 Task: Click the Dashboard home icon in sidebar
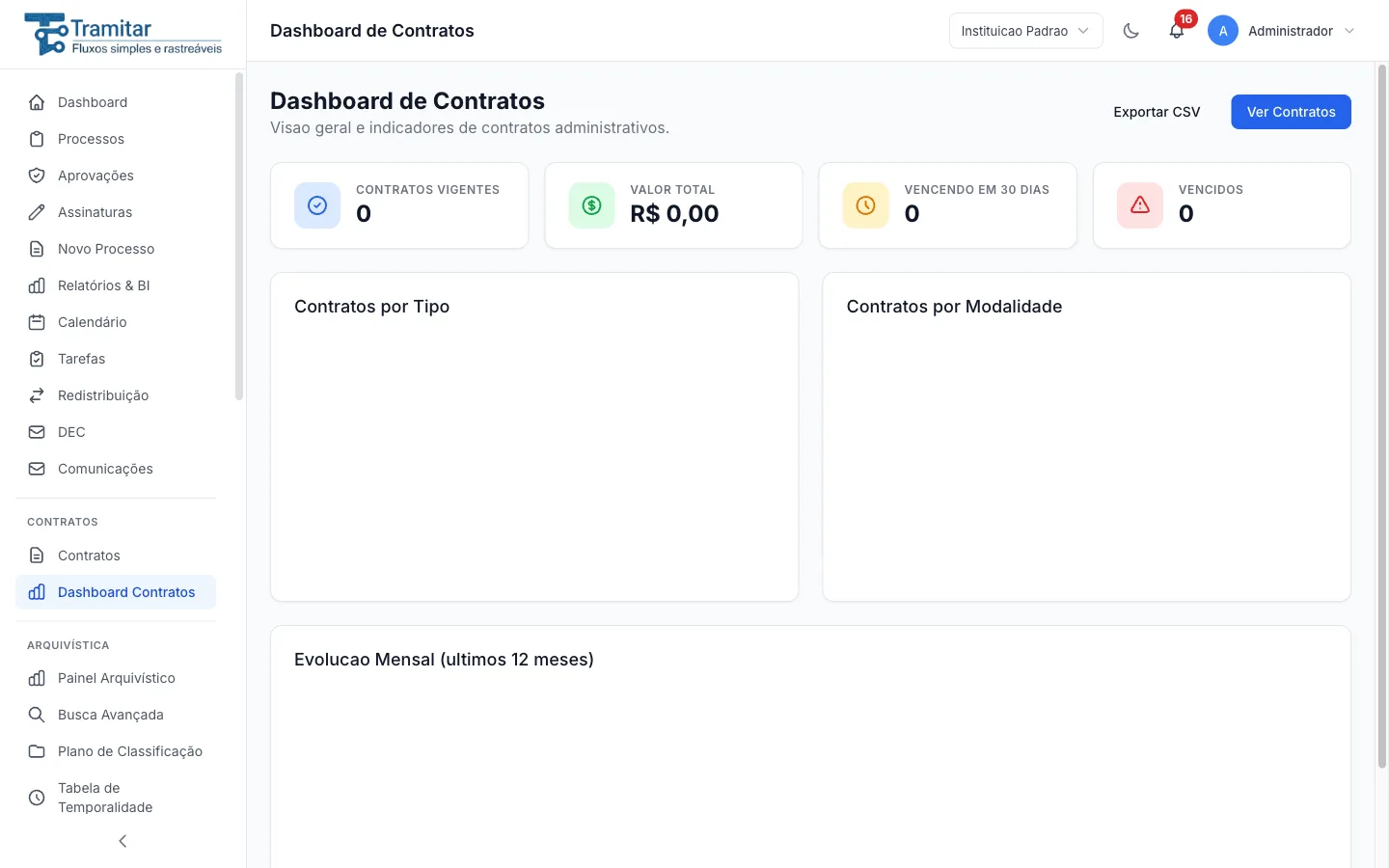(x=37, y=102)
